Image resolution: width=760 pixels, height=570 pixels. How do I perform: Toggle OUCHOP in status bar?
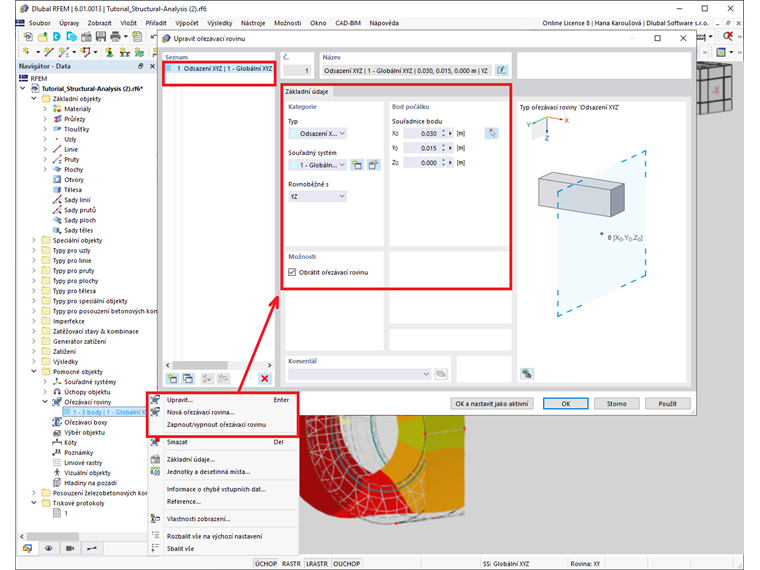[347, 564]
